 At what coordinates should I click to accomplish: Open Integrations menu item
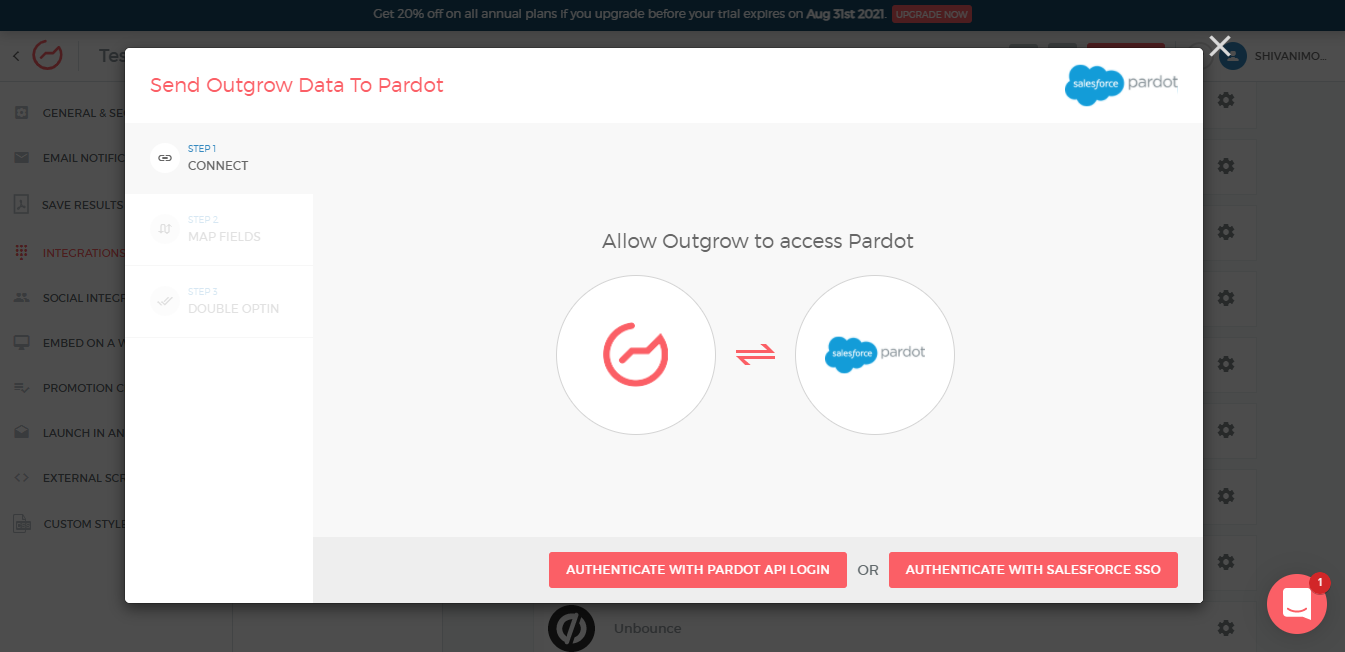tap(69, 253)
